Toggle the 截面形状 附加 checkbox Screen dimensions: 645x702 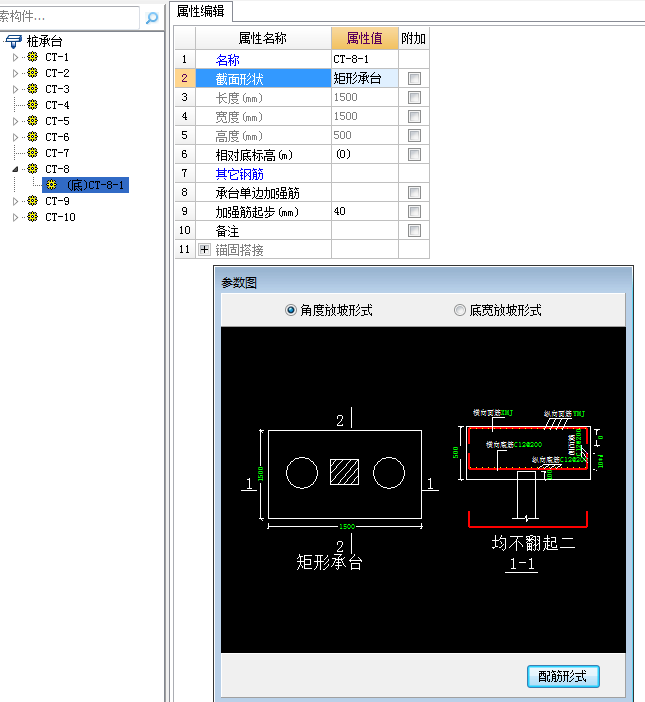414,79
